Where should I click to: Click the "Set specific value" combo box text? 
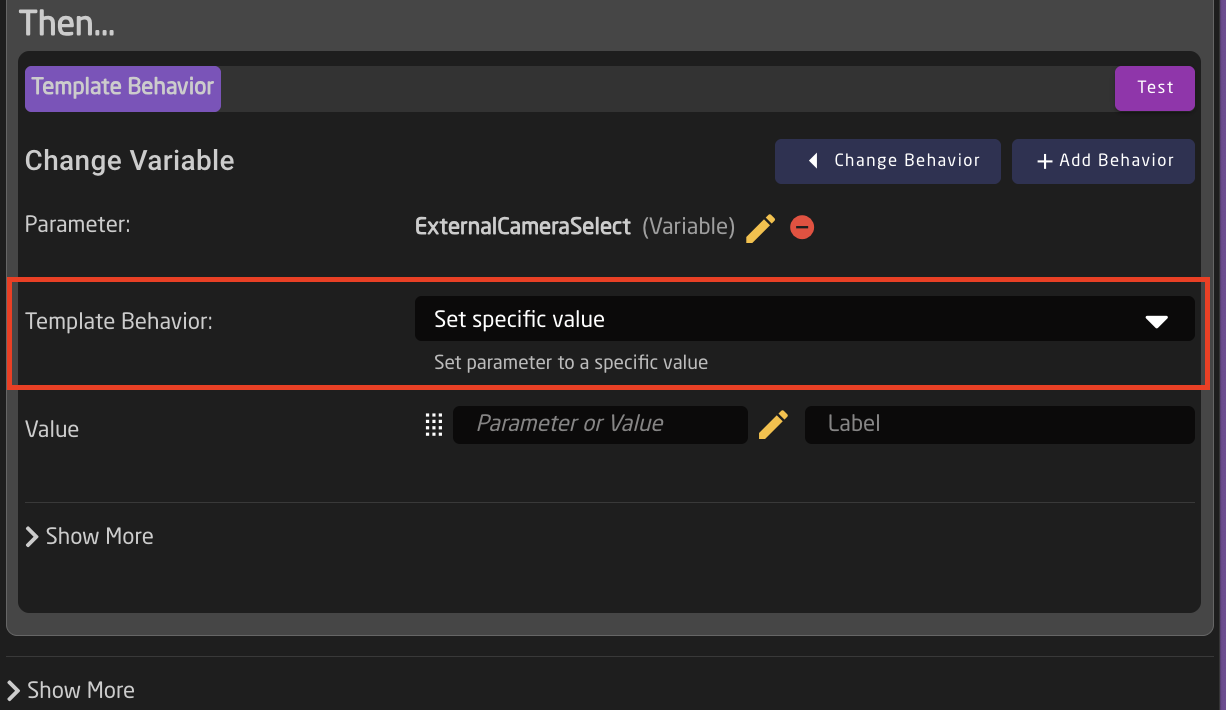pyautogui.click(x=520, y=320)
